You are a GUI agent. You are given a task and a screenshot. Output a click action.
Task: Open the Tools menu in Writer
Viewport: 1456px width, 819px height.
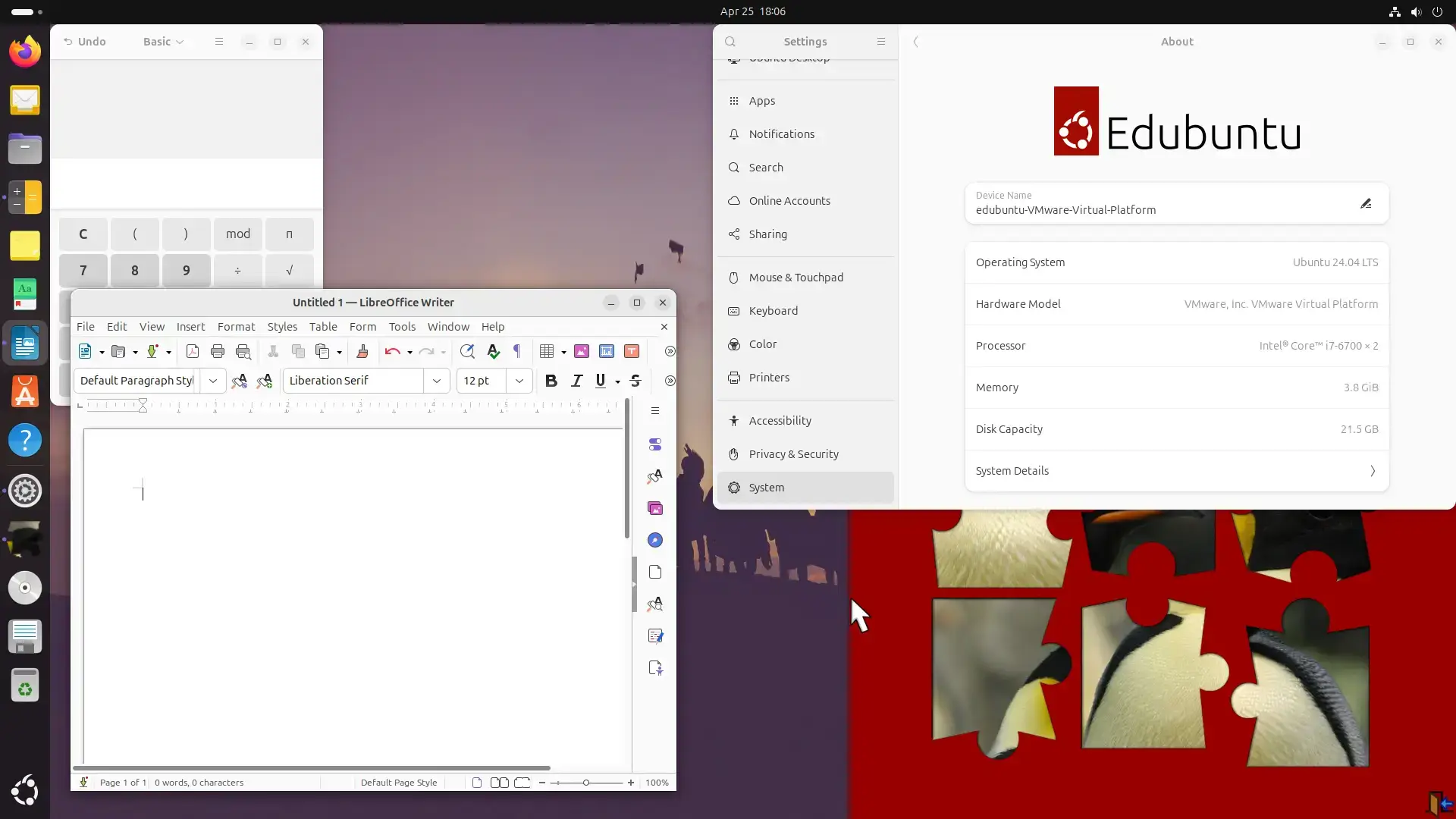(402, 327)
